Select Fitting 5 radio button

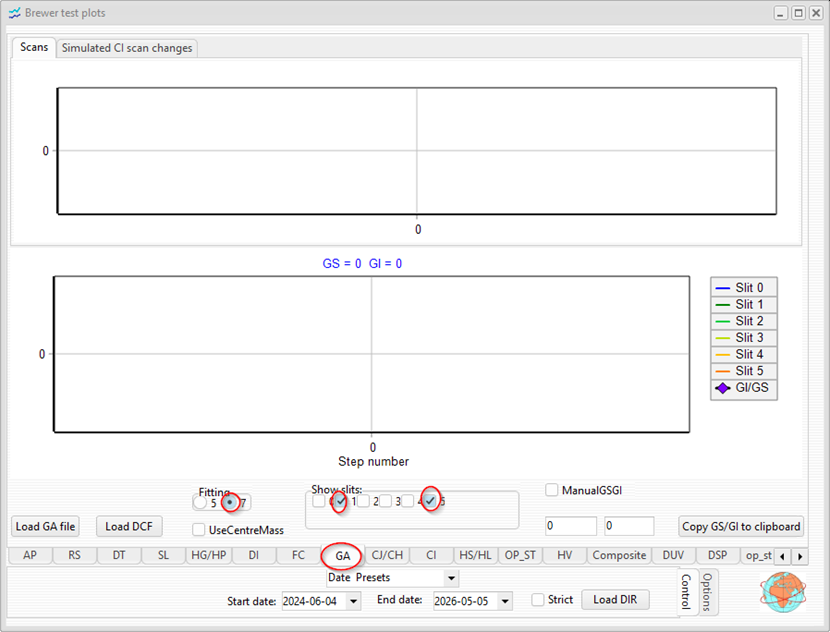[200, 502]
